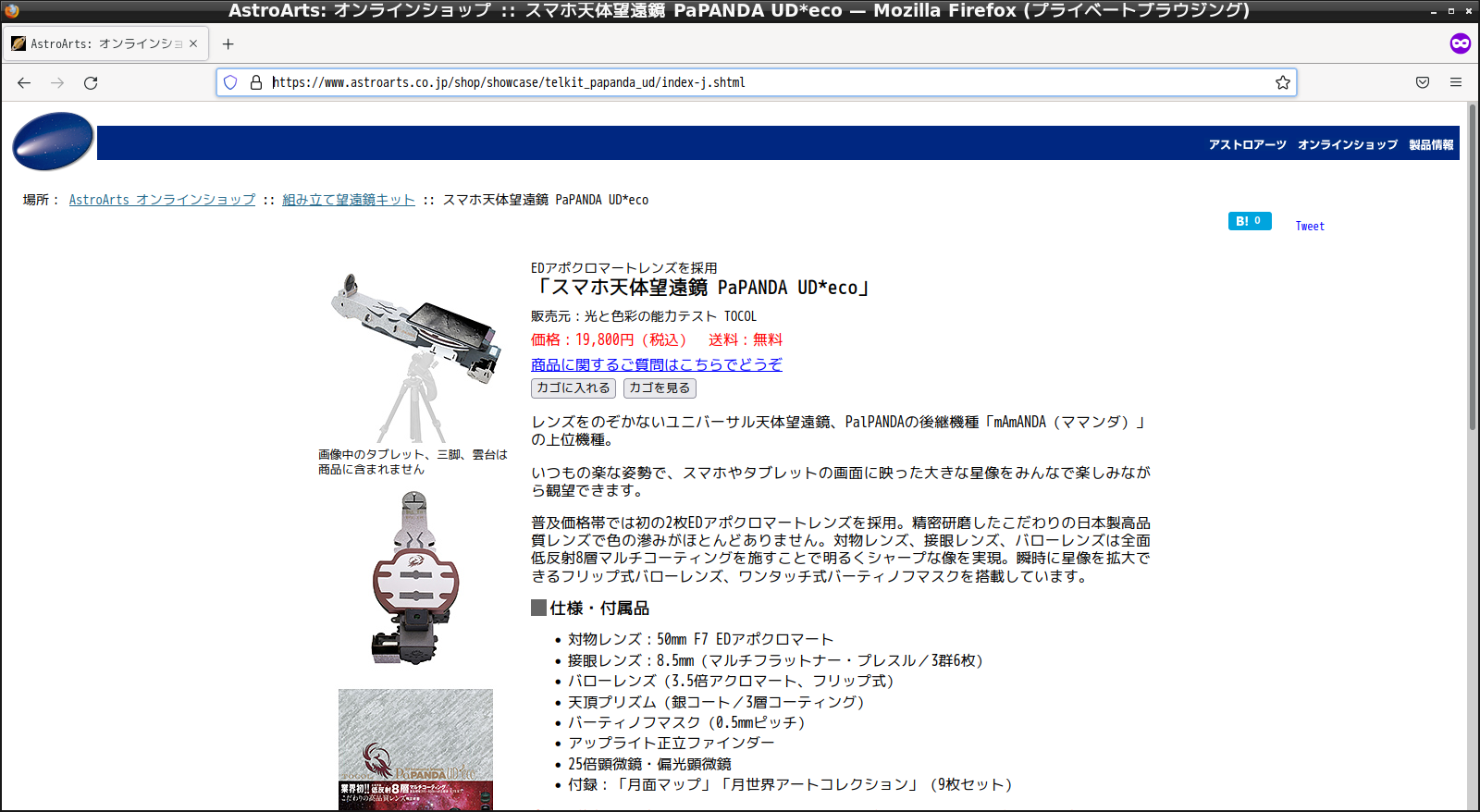This screenshot has height=812, width=1480.
Task: Open the telescope on tripod product image
Action: point(414,358)
